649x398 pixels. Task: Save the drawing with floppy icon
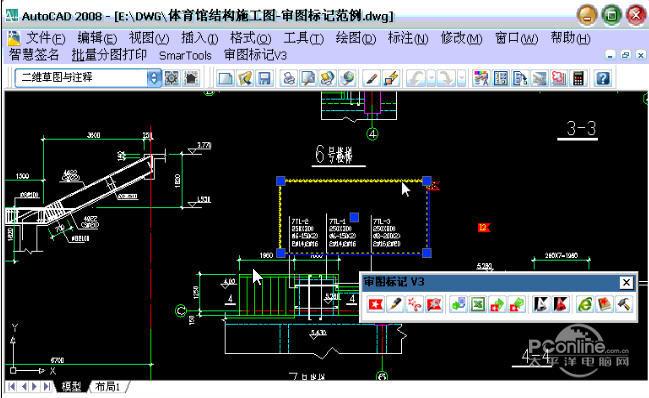(x=264, y=78)
